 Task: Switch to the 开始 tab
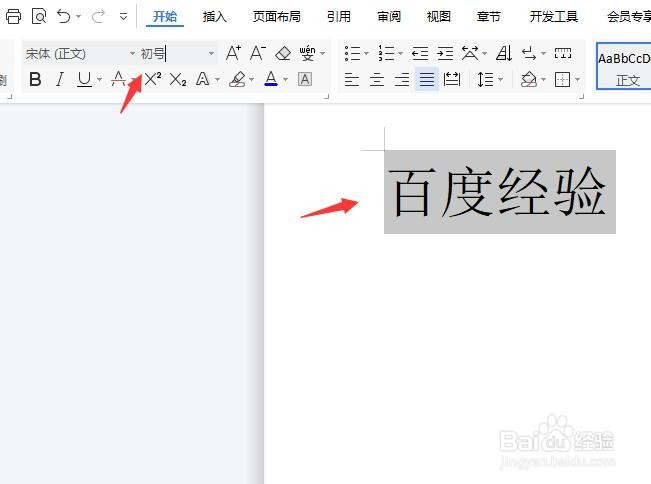pyautogui.click(x=165, y=17)
